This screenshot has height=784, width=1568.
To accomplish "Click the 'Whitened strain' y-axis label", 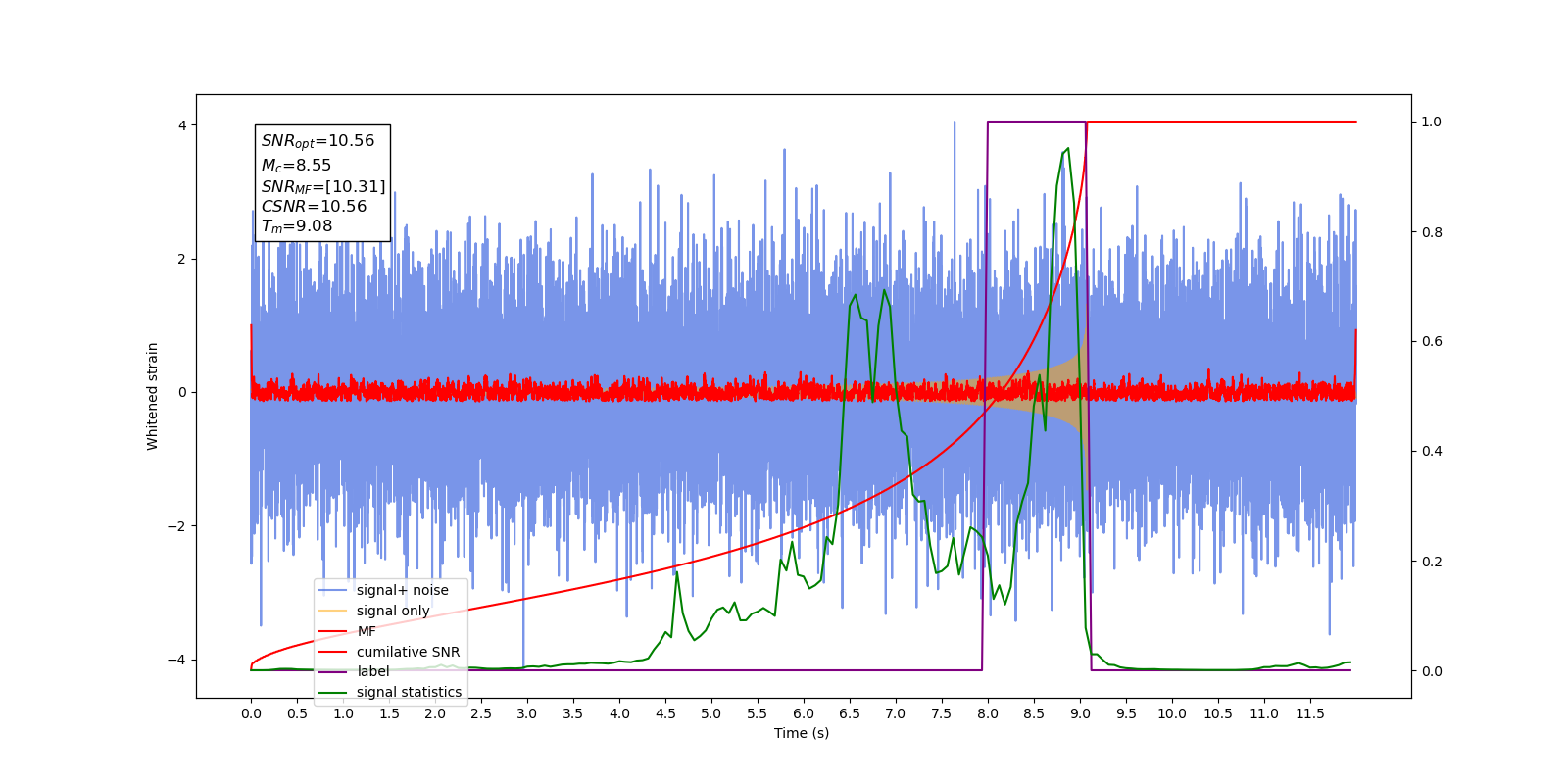I will [x=152, y=396].
